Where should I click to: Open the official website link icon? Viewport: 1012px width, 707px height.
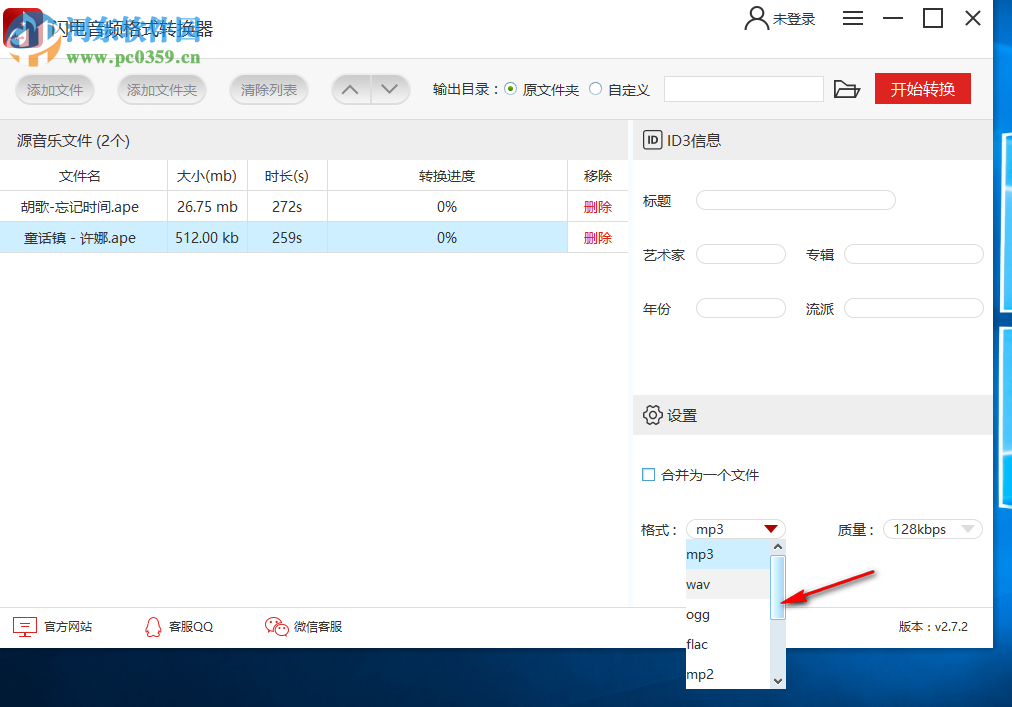tap(25, 626)
